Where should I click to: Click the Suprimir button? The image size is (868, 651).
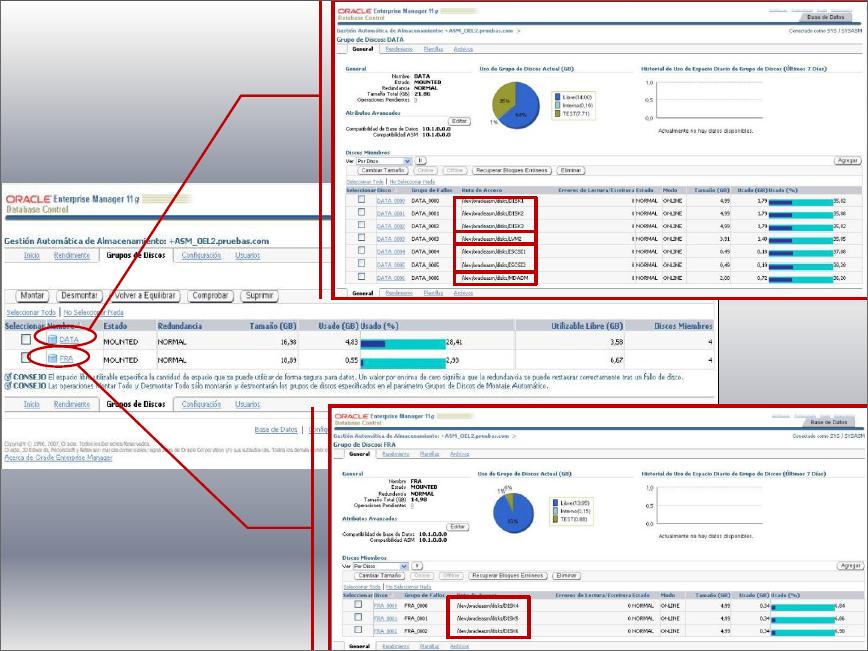click(259, 296)
